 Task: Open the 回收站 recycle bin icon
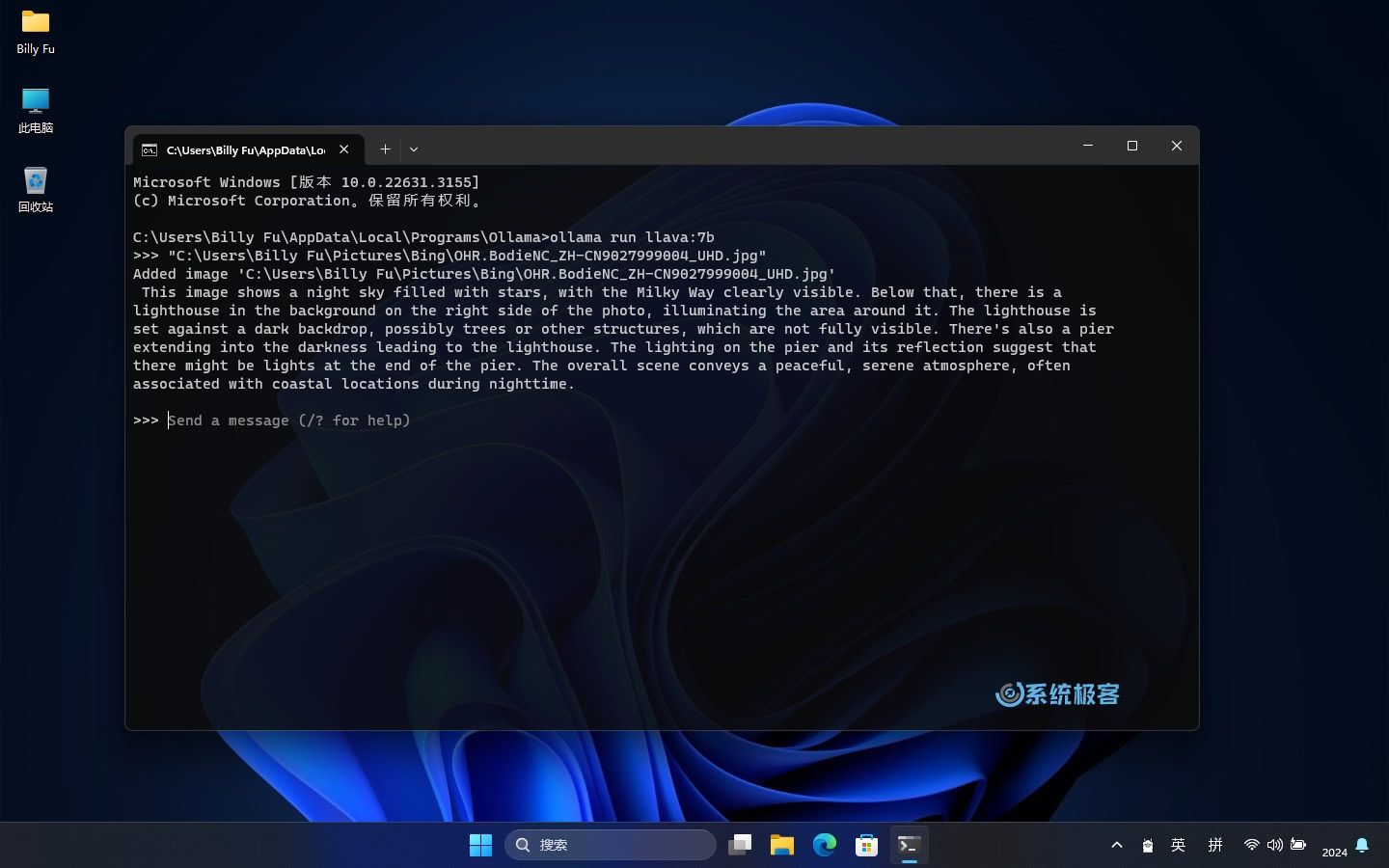(36, 190)
